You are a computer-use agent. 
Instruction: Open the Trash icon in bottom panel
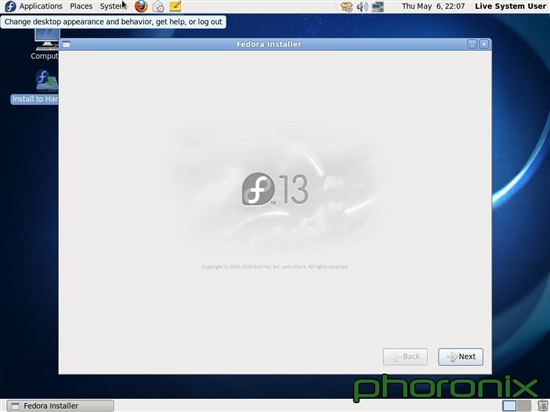pos(542,406)
